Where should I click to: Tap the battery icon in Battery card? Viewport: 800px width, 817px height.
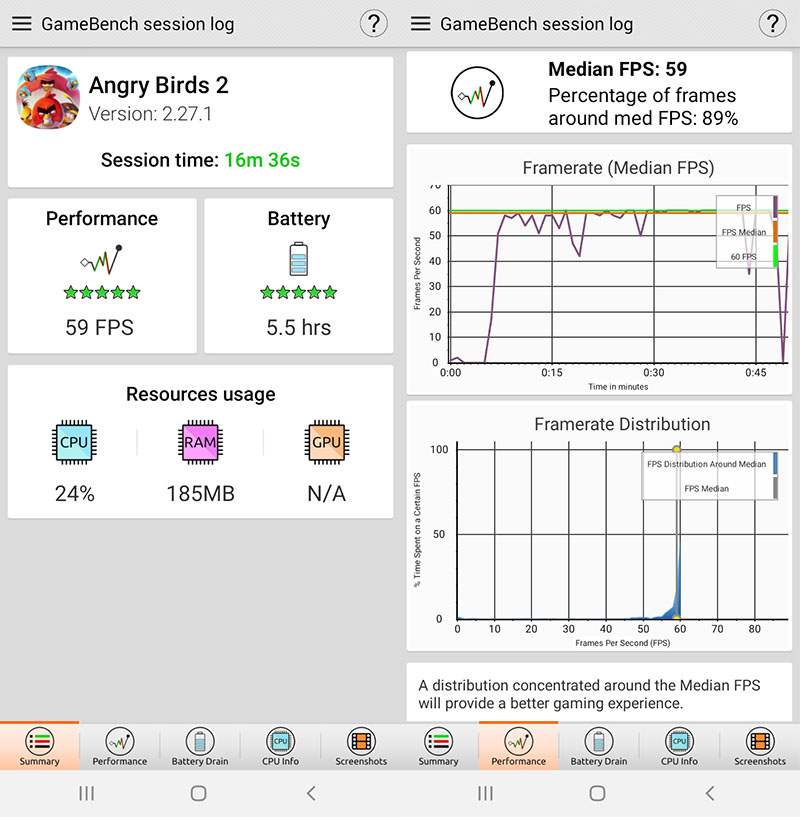pyautogui.click(x=299, y=259)
